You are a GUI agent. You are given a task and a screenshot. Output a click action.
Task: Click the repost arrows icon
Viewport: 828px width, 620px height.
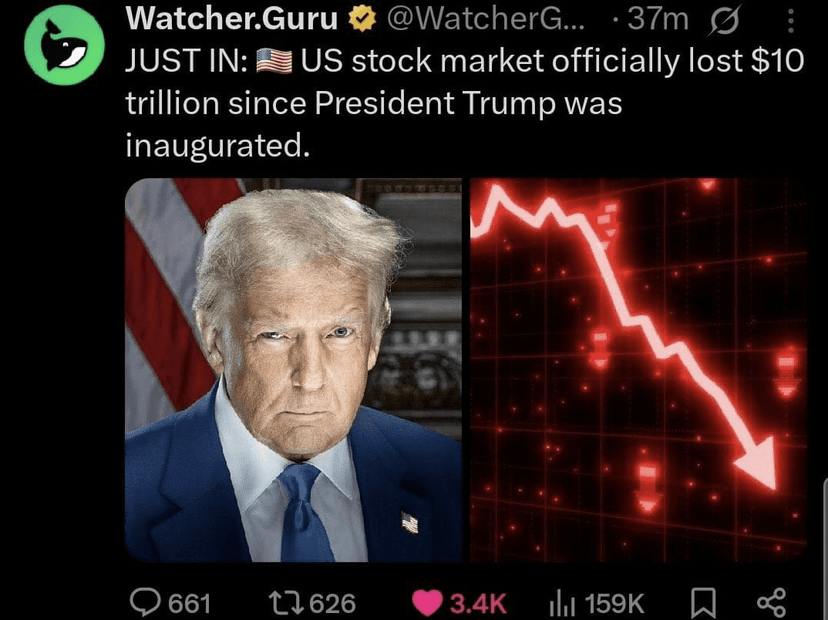point(286,603)
